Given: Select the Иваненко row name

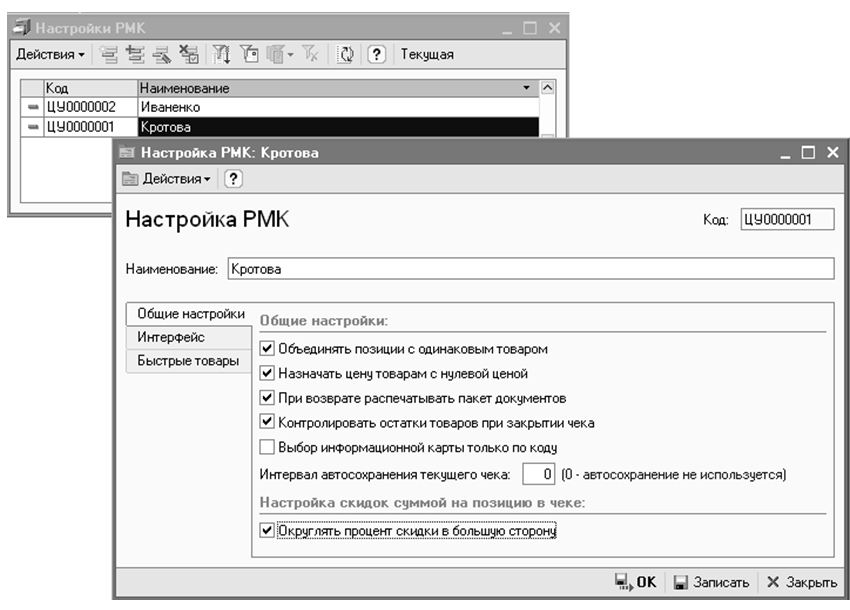Looking at the screenshot, I should [x=338, y=107].
